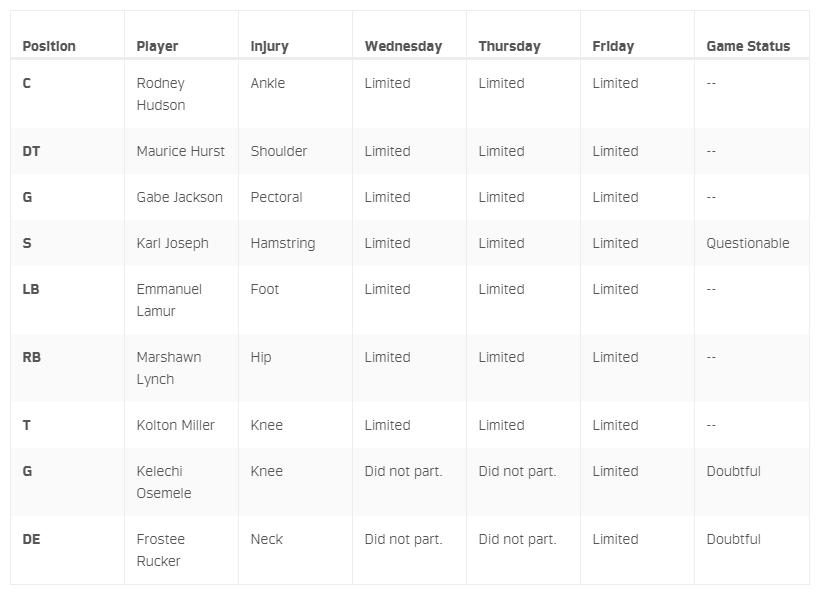Click Gabe Jackson's name
Viewport: 826px width, 604px height.
pyautogui.click(x=180, y=197)
